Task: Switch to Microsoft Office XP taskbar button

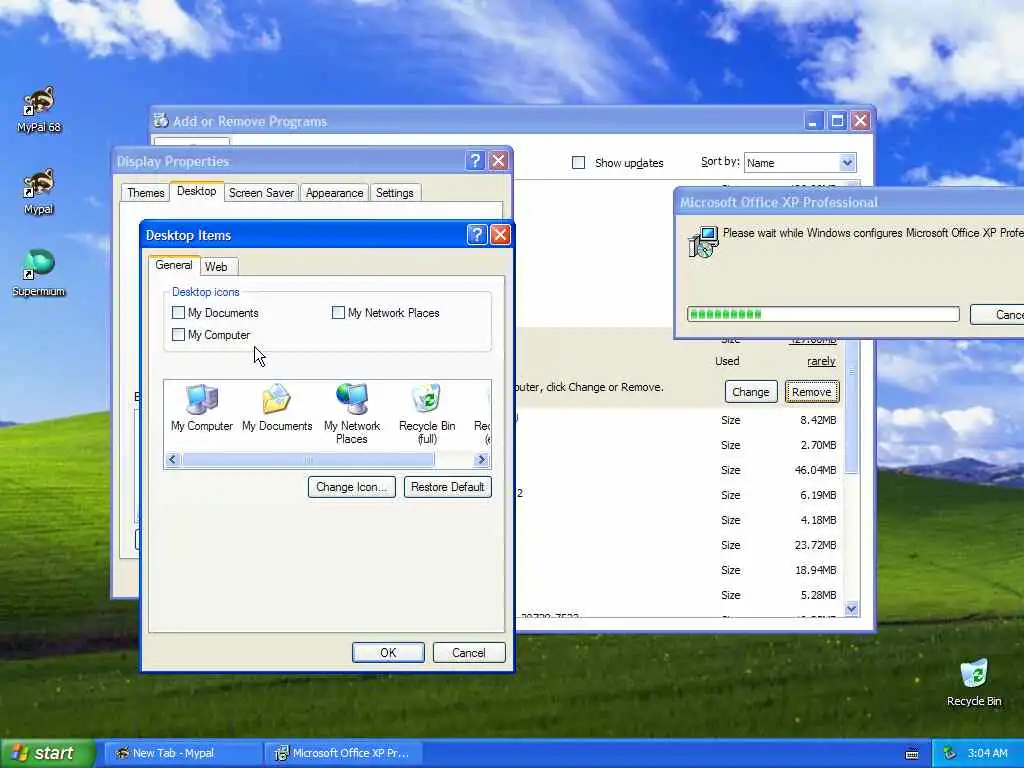Action: pos(343,754)
